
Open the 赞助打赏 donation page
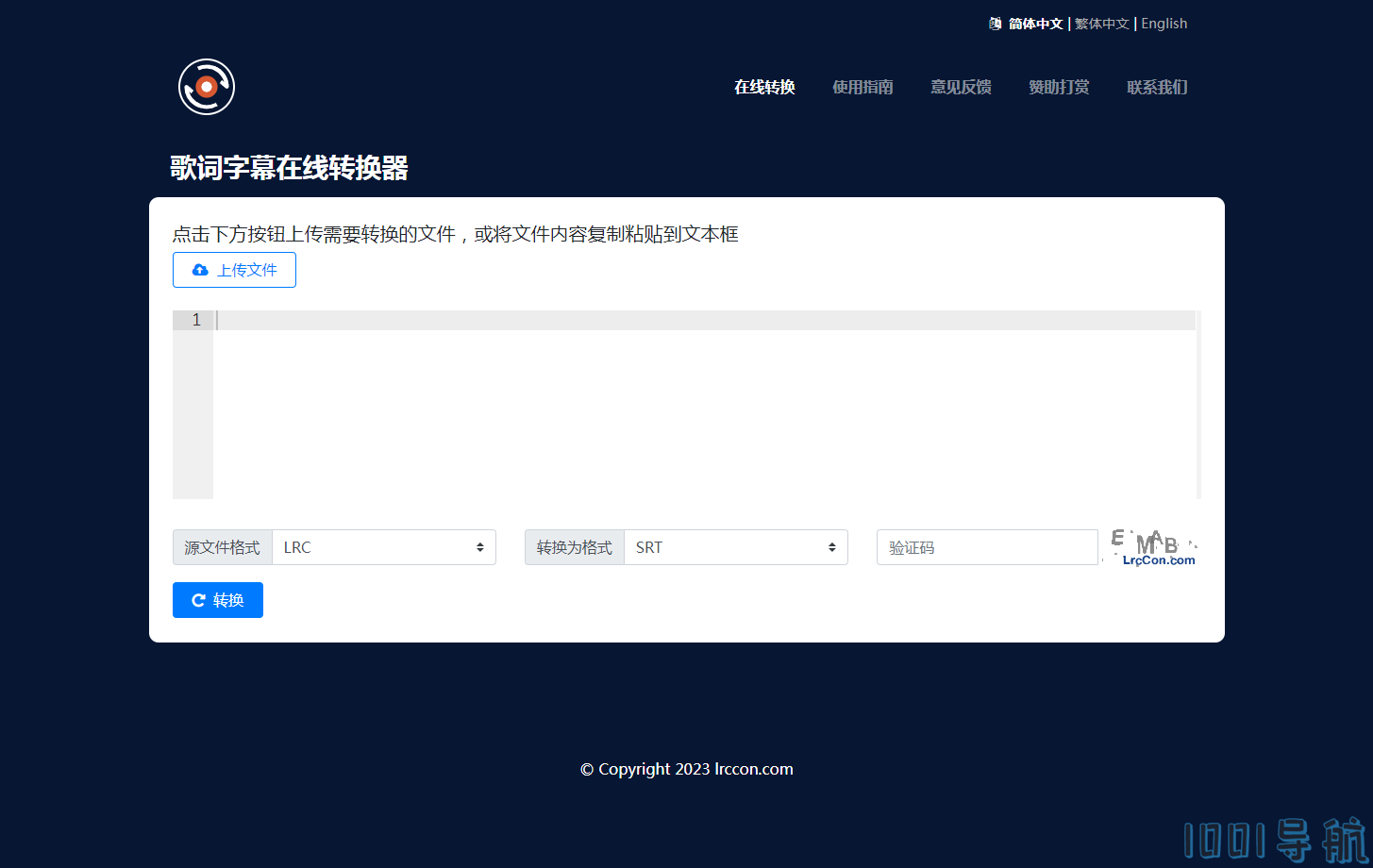(x=1059, y=87)
